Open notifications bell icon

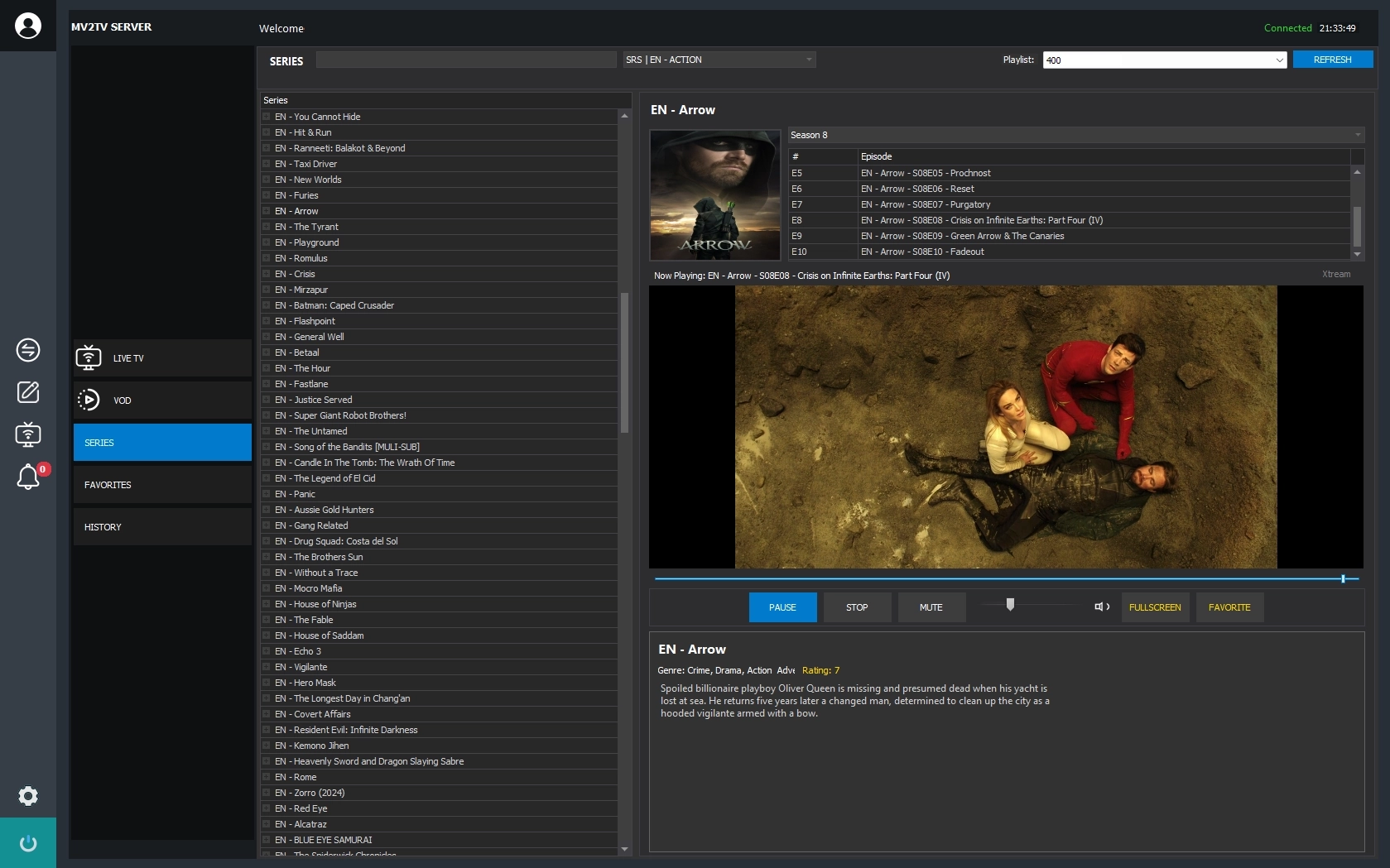point(28,477)
